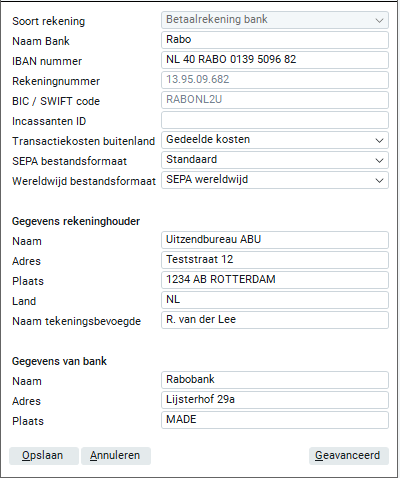Focus the empty Incassanten ID field
This screenshot has width=400, height=478.
pyautogui.click(x=275, y=120)
